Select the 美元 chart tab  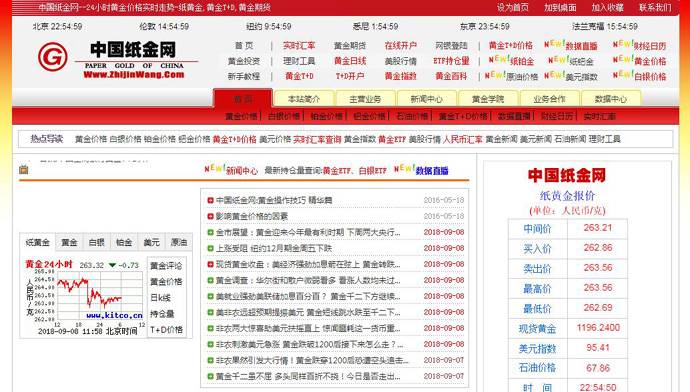[x=151, y=242]
